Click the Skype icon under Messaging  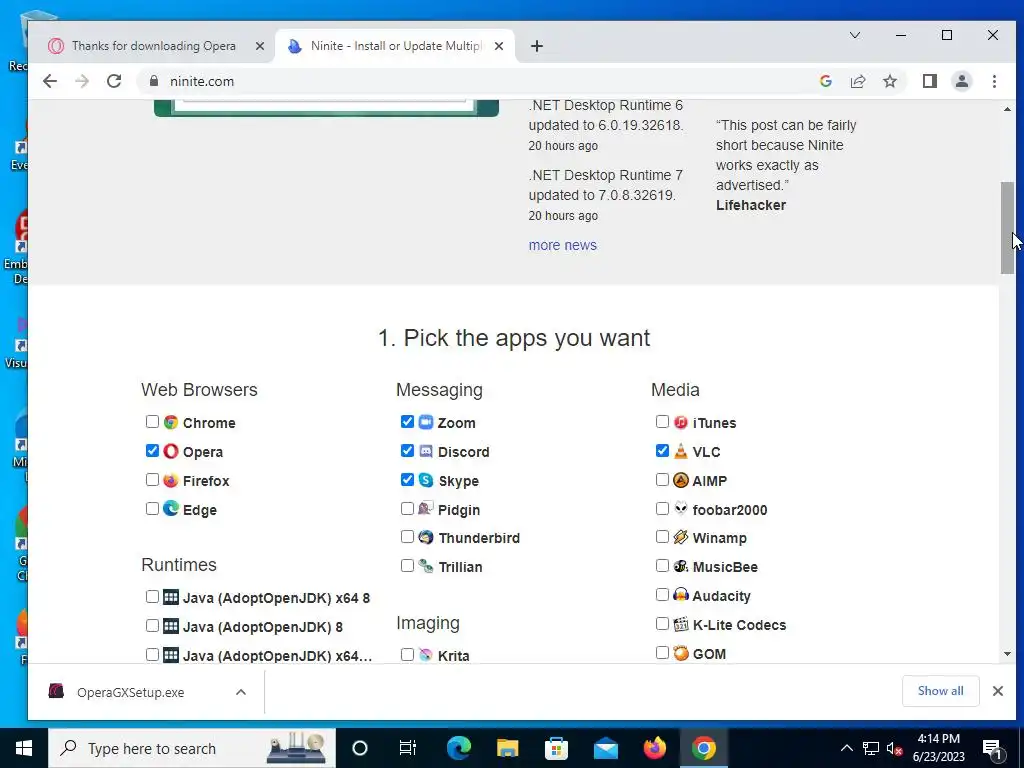coord(426,481)
